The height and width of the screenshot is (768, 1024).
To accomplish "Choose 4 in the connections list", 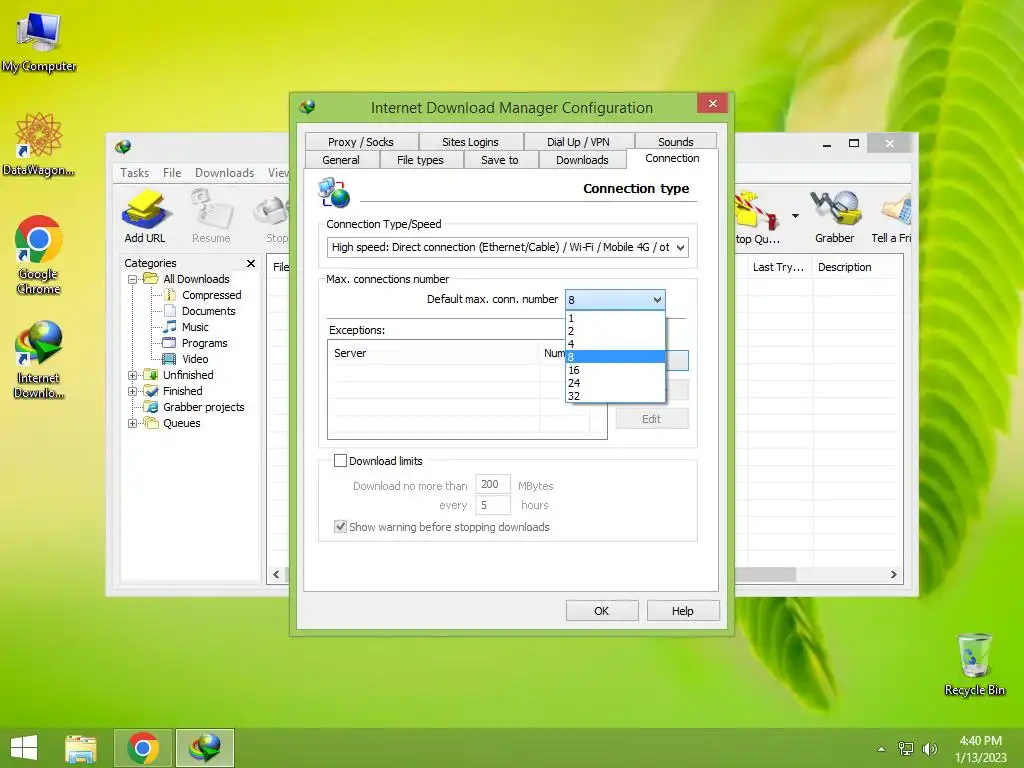I will point(615,344).
